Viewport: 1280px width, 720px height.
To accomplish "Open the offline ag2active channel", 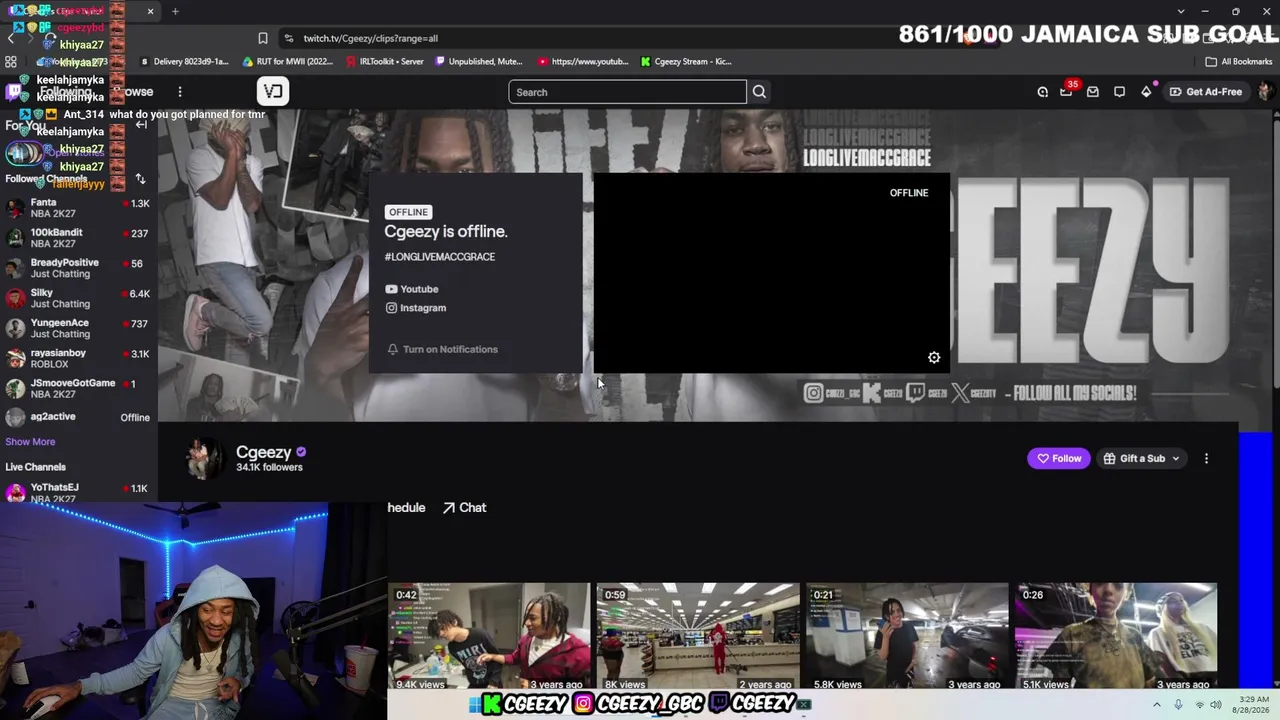I will 77,417.
